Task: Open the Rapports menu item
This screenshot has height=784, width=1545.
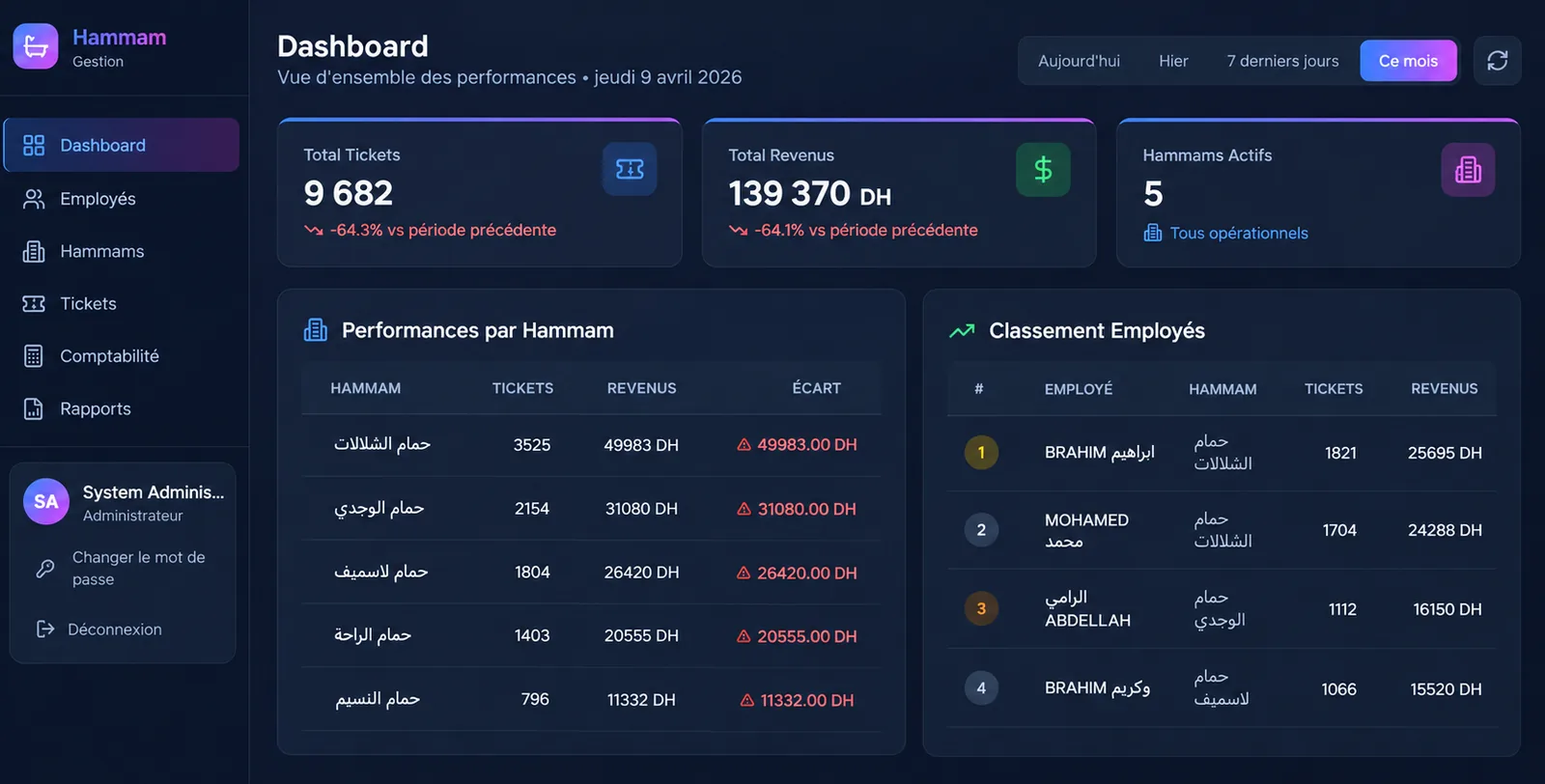Action: point(122,408)
